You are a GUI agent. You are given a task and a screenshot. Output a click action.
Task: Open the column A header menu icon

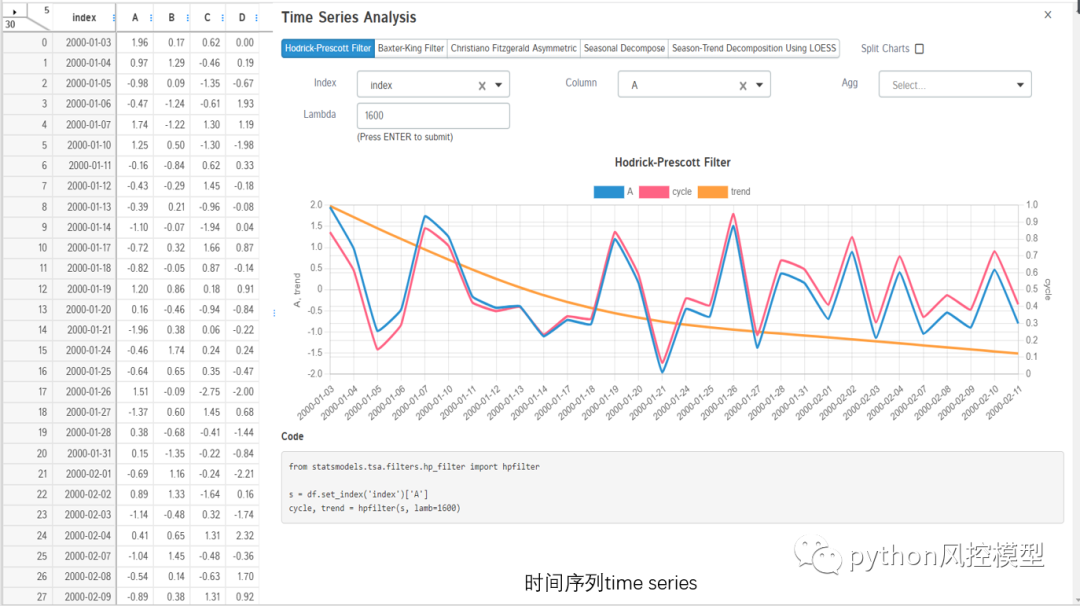pos(151,18)
